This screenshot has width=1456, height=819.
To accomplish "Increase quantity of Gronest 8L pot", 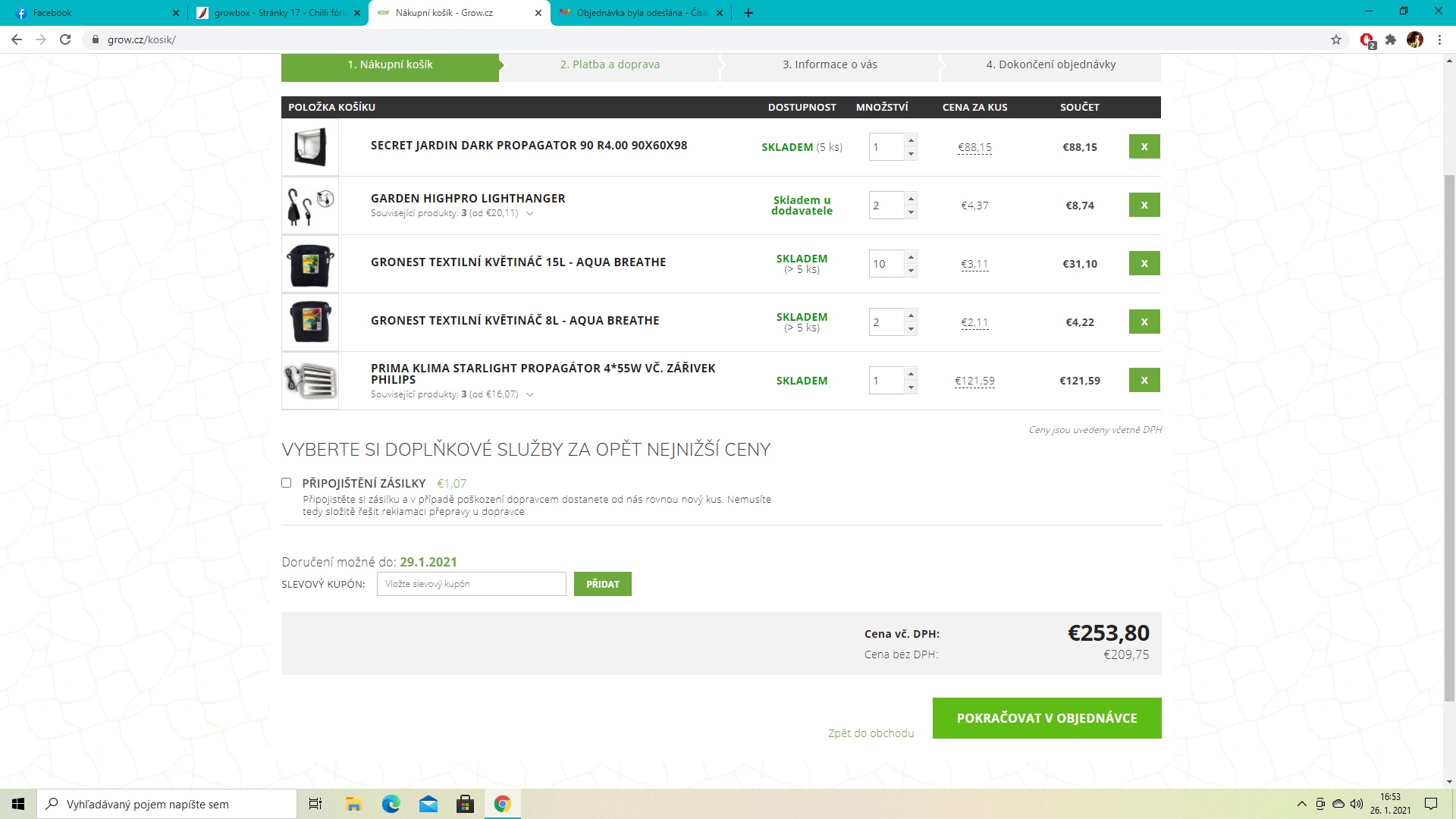I will pyautogui.click(x=911, y=315).
